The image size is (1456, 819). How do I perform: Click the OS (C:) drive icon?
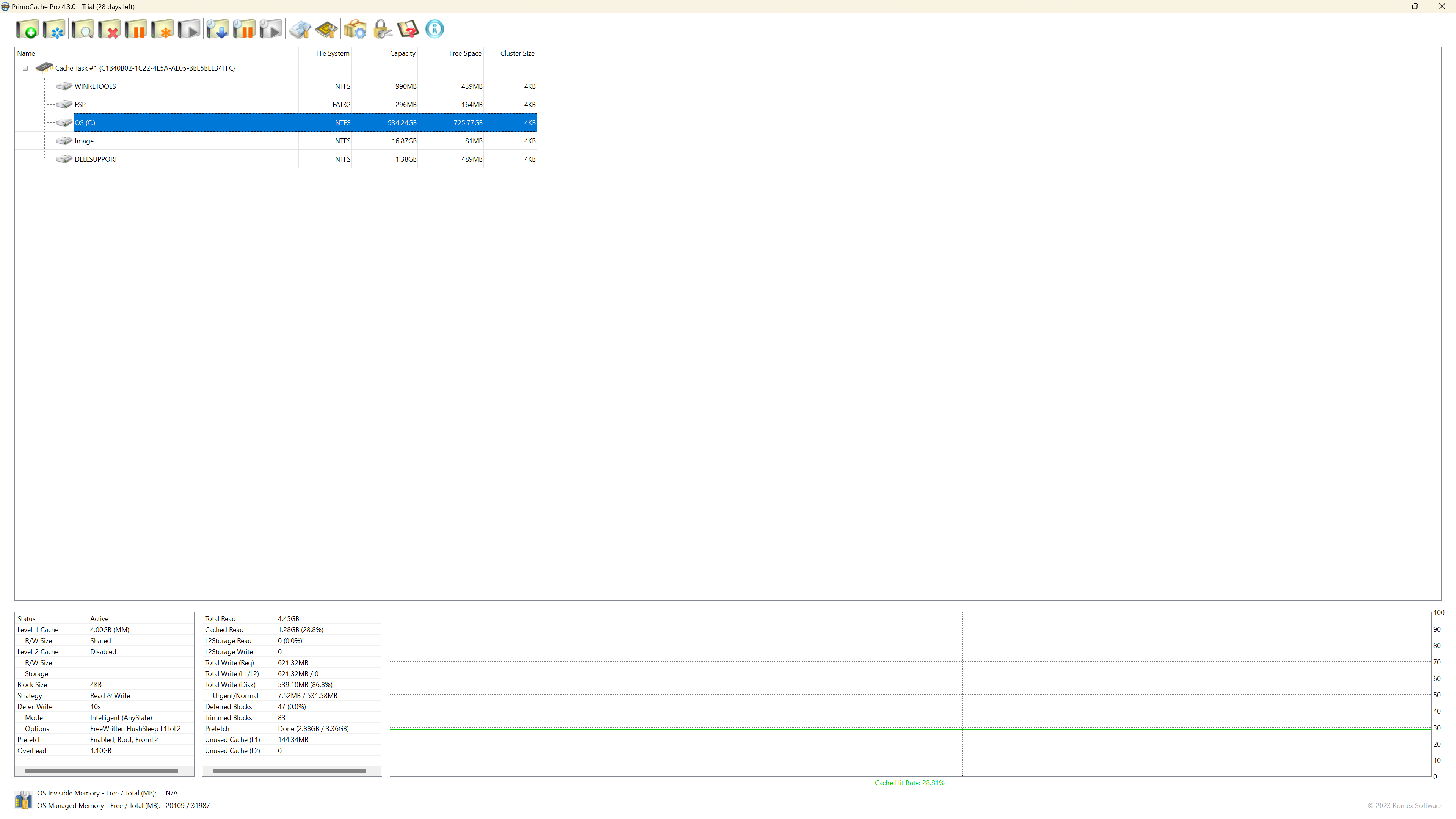point(64,122)
